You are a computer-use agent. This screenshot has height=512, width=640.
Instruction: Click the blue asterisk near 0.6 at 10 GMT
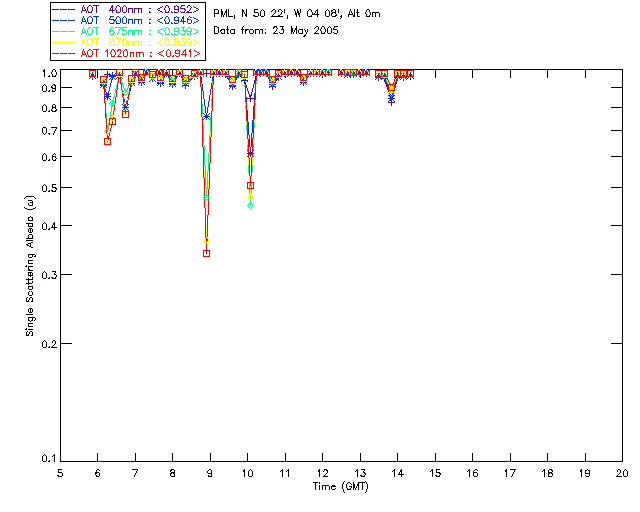pyautogui.click(x=251, y=154)
